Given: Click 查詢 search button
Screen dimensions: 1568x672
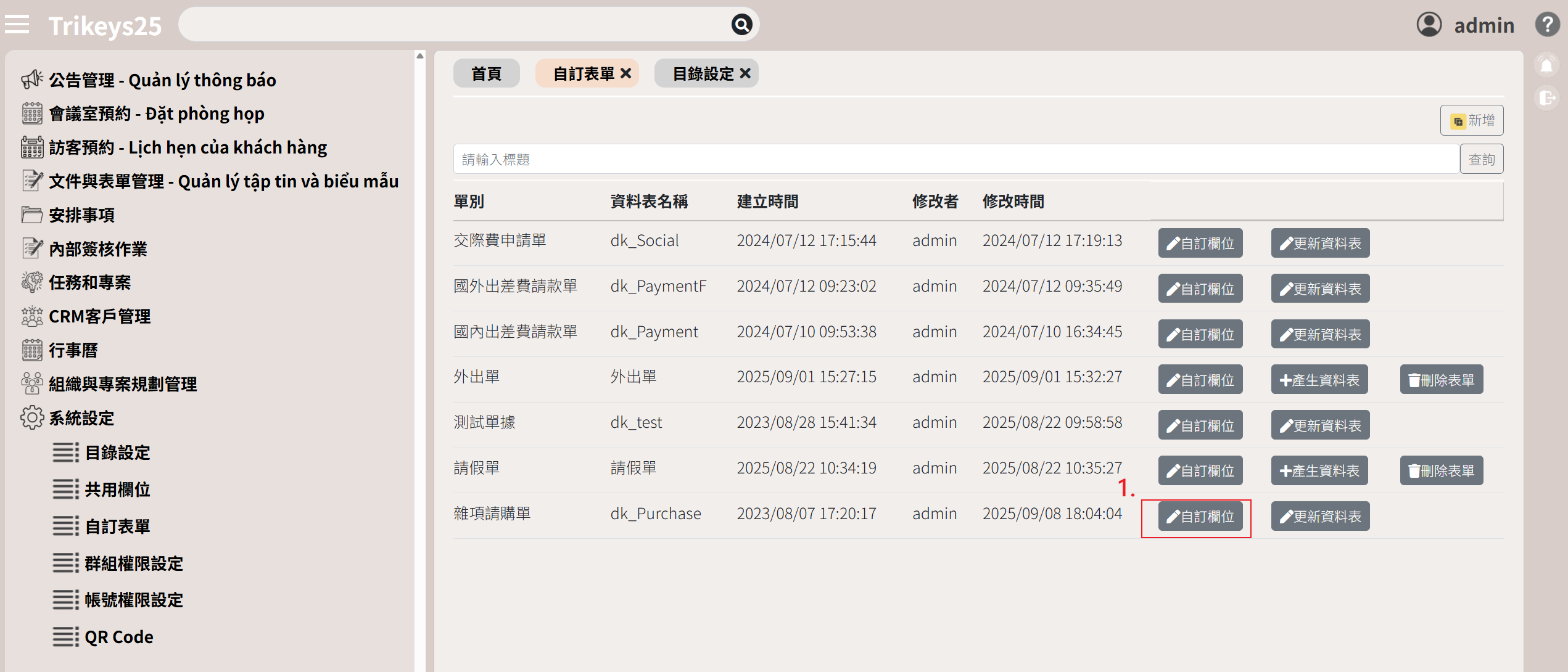Looking at the screenshot, I should (1482, 160).
